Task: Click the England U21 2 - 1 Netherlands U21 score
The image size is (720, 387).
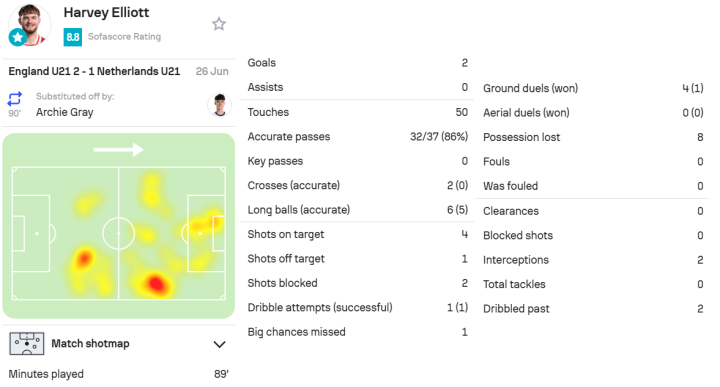Action: pos(95,71)
